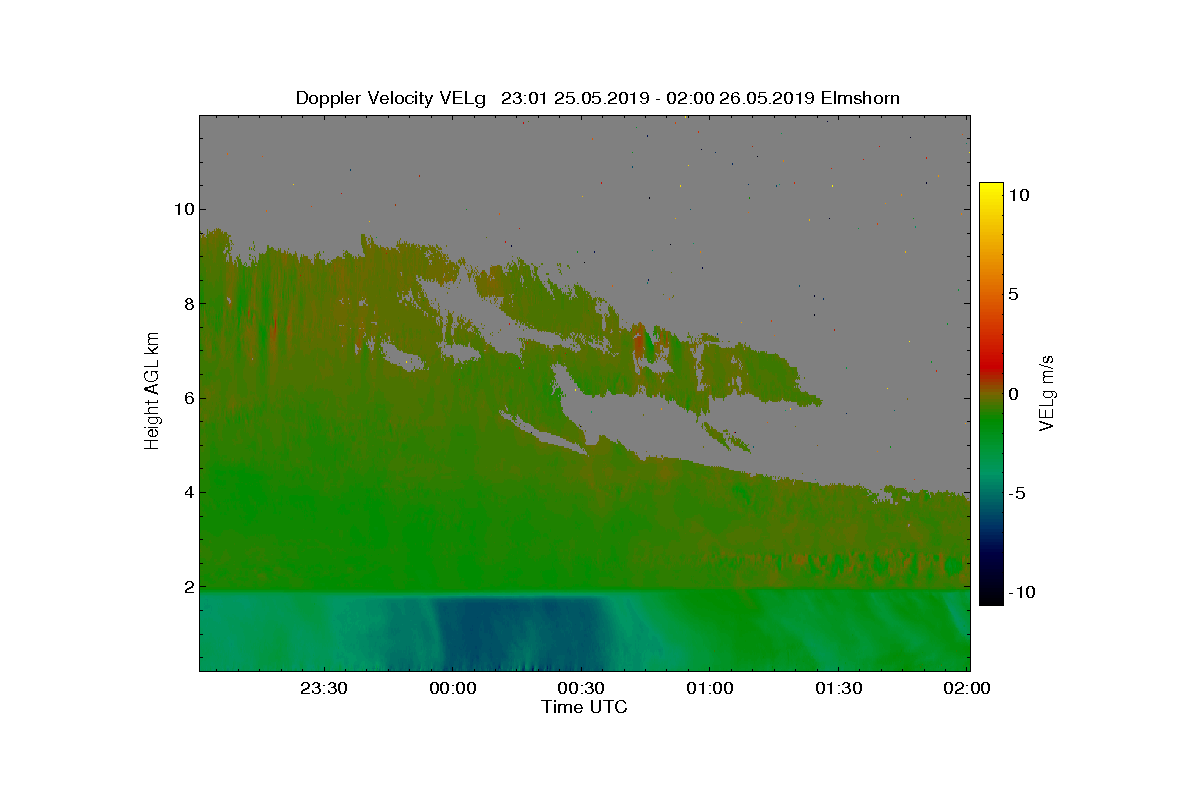Click the colorbar tick label 10
Screen dimensions: 1200x800
pos(1018,196)
